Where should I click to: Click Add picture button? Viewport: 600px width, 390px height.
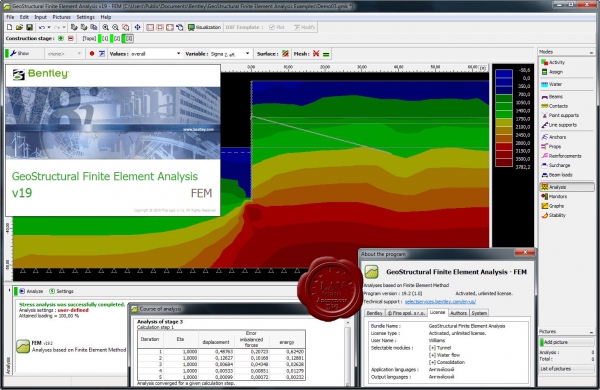point(567,342)
